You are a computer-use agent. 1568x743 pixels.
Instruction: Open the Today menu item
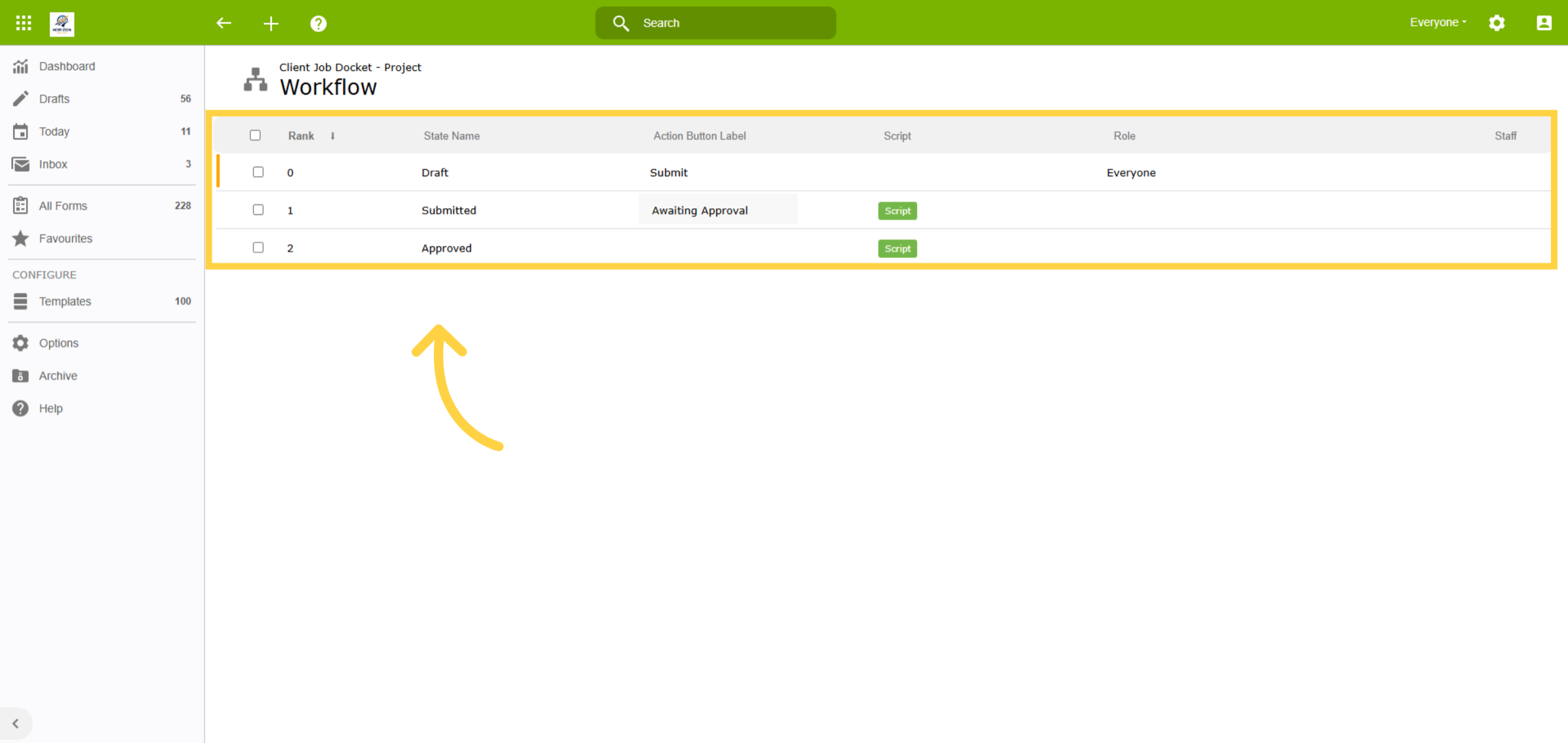tap(102, 131)
